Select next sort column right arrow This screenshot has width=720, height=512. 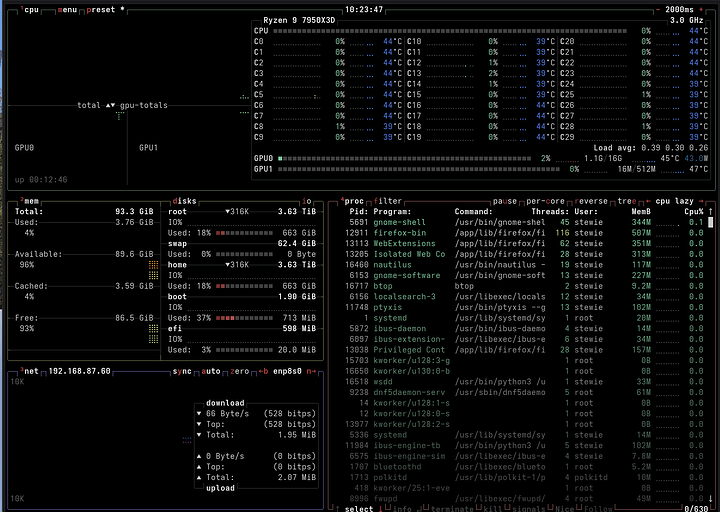coord(701,201)
